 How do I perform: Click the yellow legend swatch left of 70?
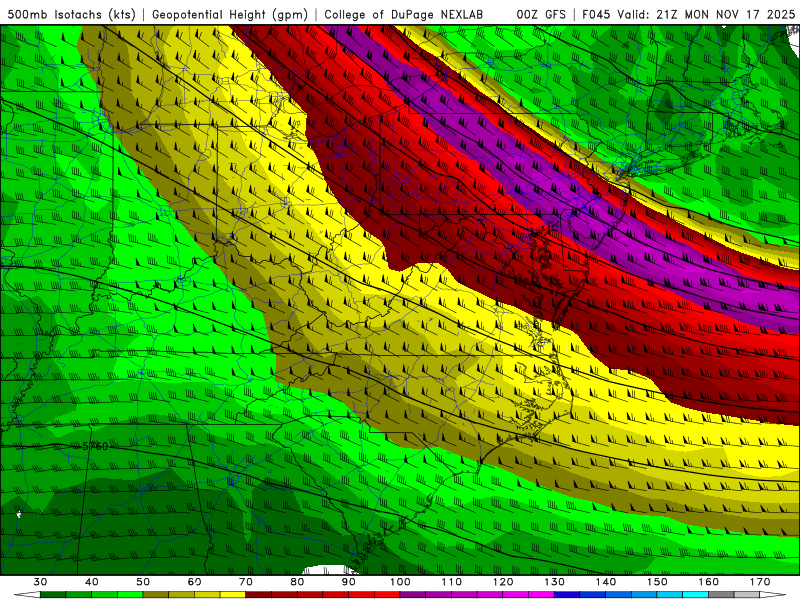click(x=233, y=595)
